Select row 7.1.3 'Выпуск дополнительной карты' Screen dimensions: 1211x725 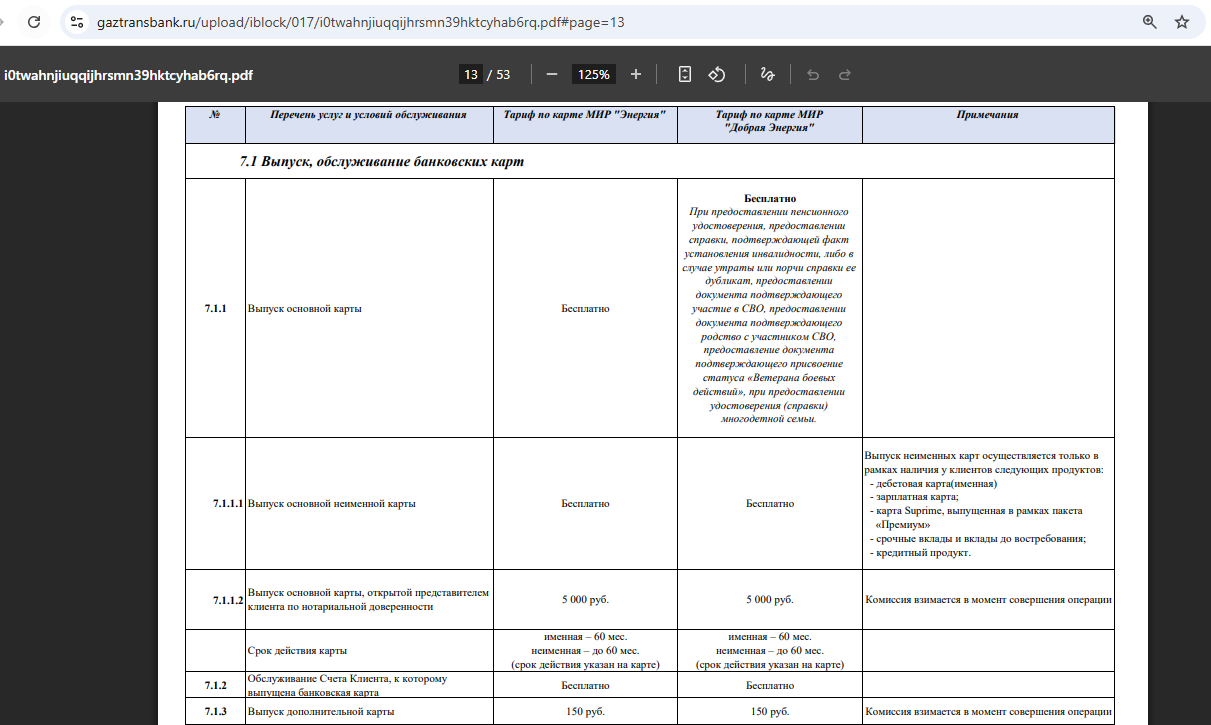pyautogui.click(x=649, y=712)
